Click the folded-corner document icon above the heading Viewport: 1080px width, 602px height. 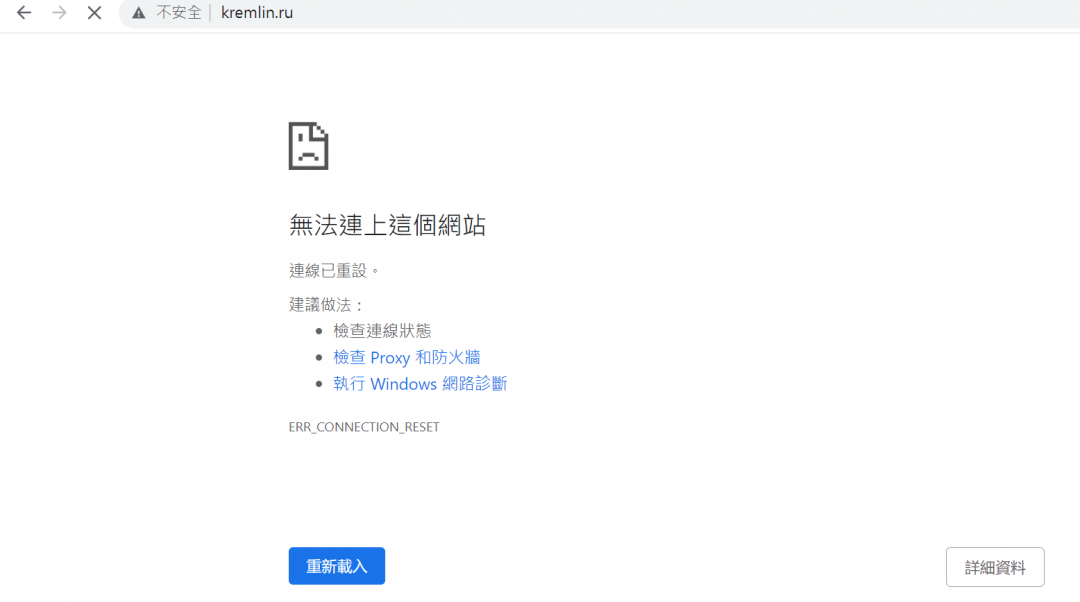click(308, 145)
